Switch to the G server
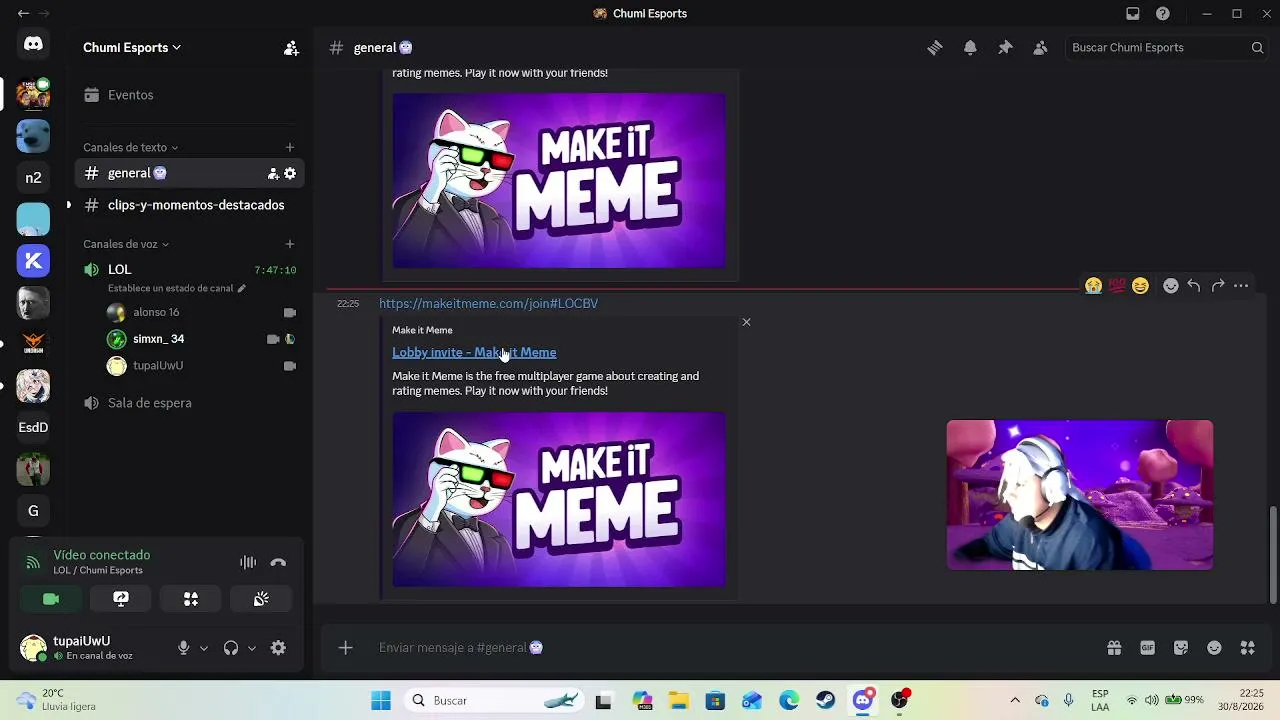Image resolution: width=1280 pixels, height=720 pixels. point(33,511)
